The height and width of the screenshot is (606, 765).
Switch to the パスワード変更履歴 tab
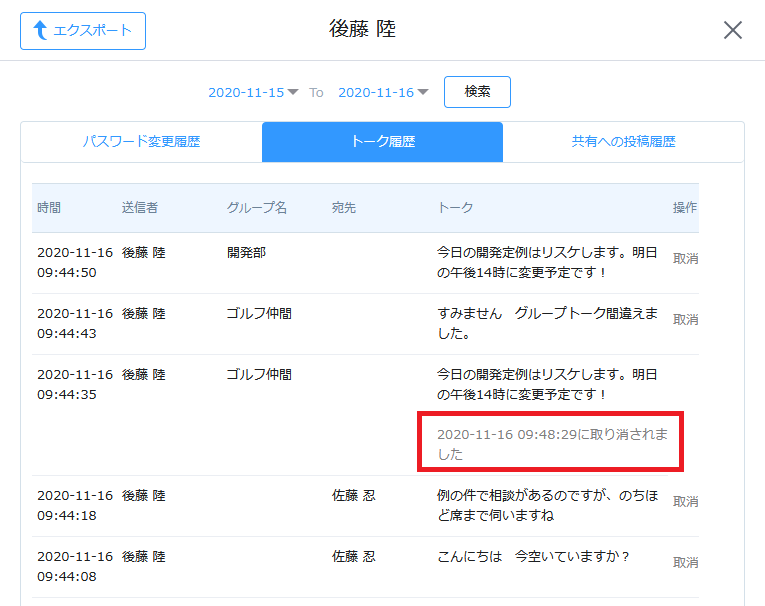[x=141, y=142]
